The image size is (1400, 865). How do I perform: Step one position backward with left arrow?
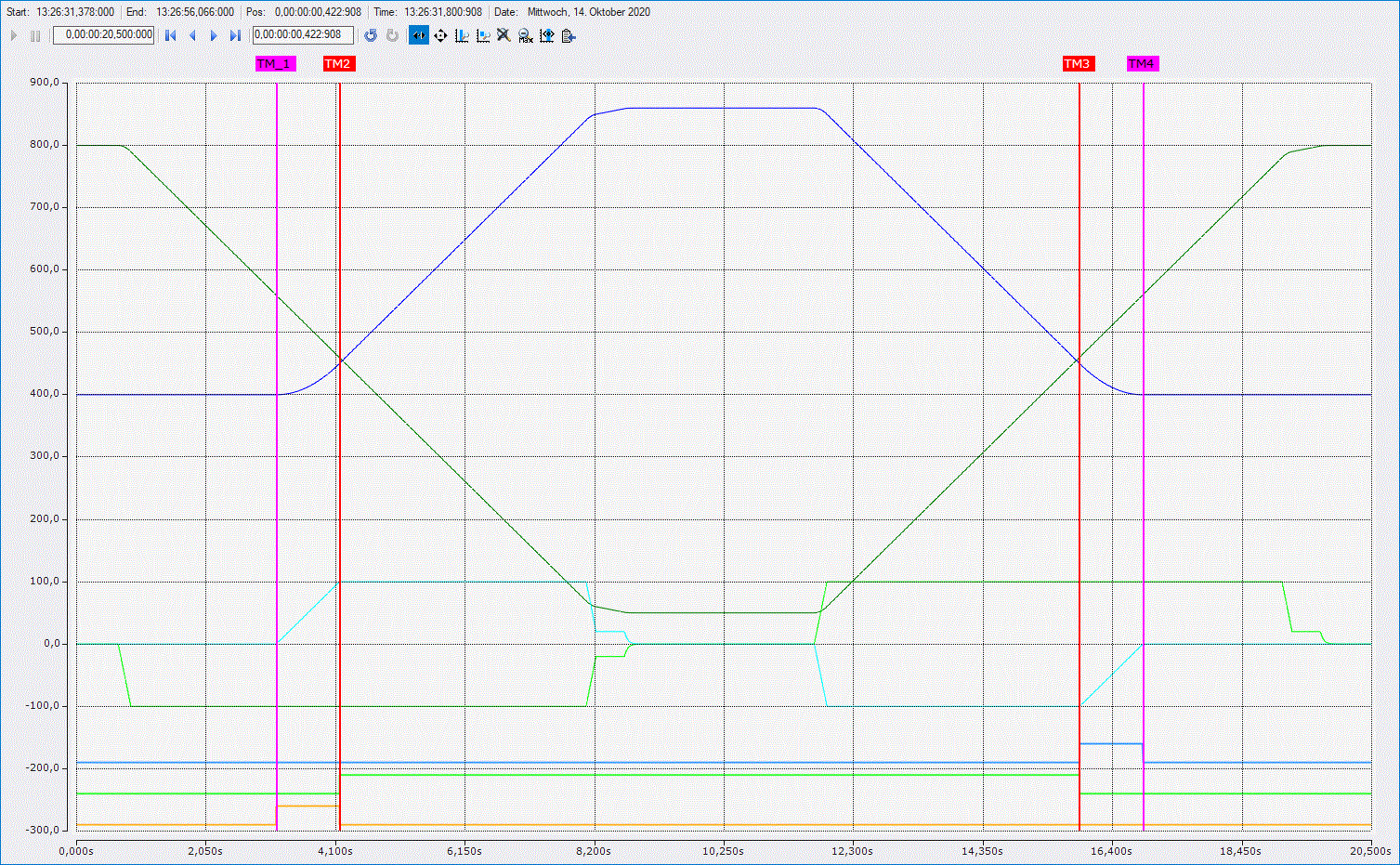(192, 35)
